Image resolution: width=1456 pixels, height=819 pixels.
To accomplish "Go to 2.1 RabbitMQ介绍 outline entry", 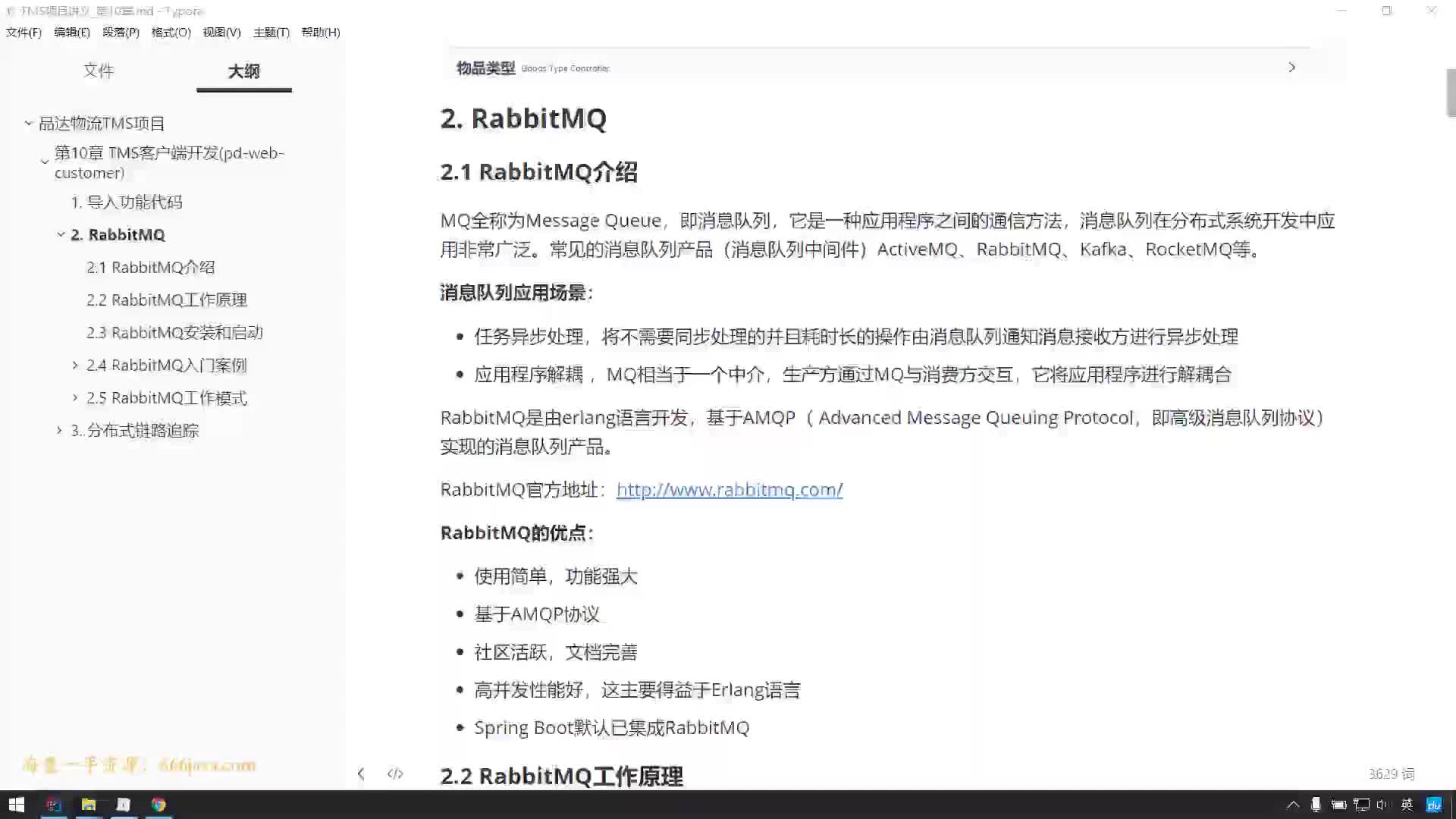I will [x=150, y=267].
